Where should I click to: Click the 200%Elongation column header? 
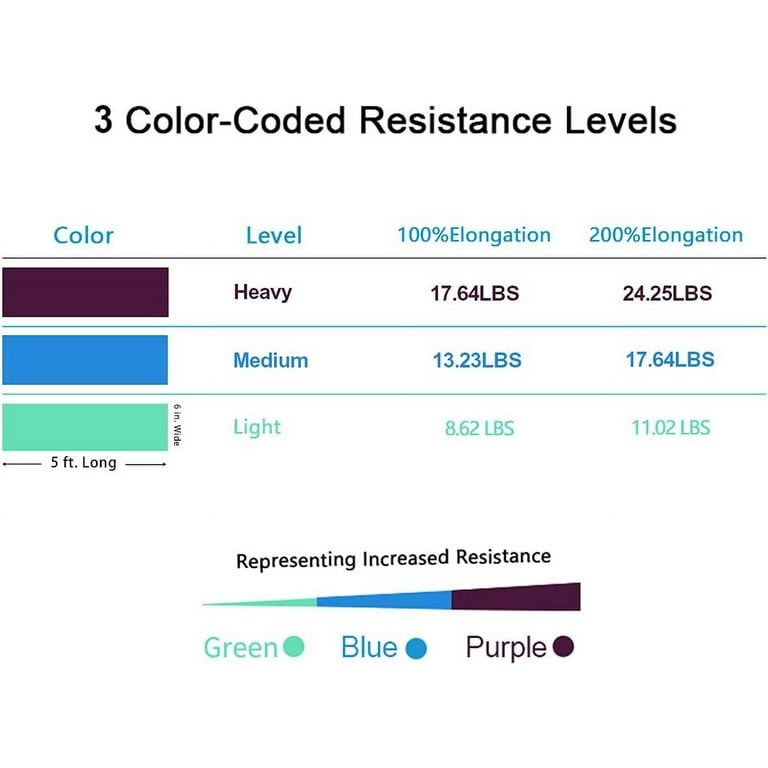pos(666,235)
